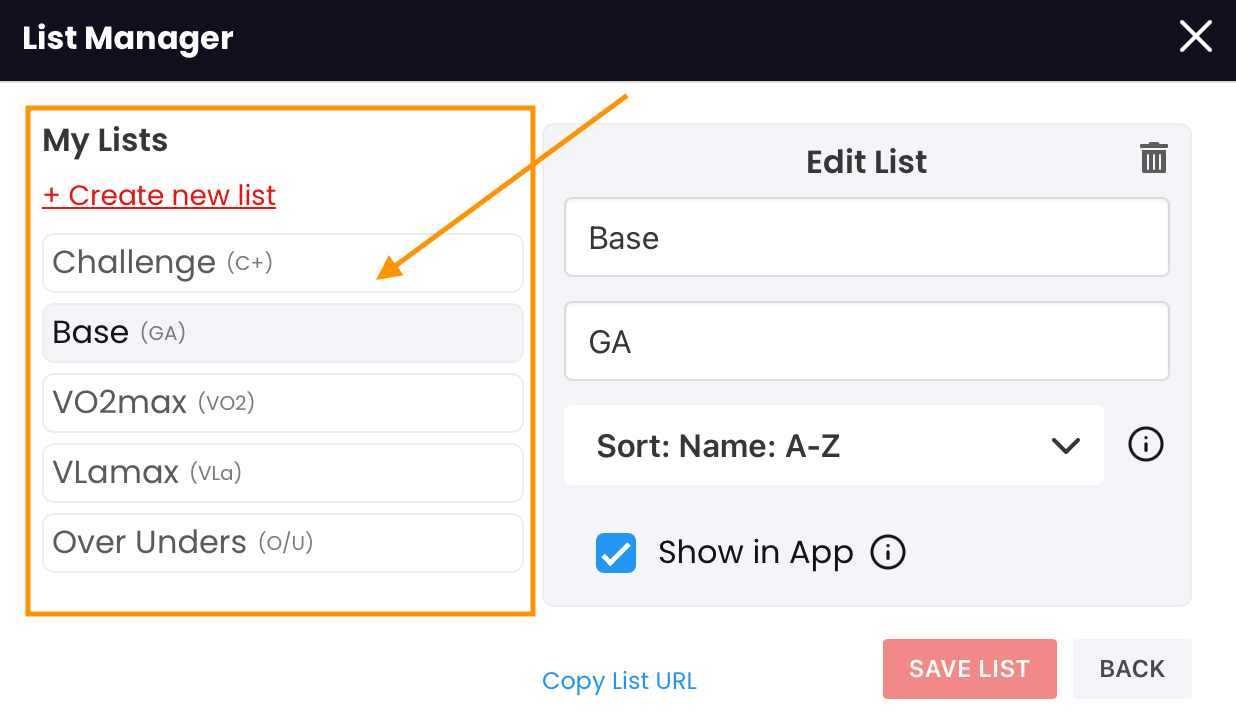Click the + Create new list link
Screen dimensions: 1236x728
click(159, 195)
